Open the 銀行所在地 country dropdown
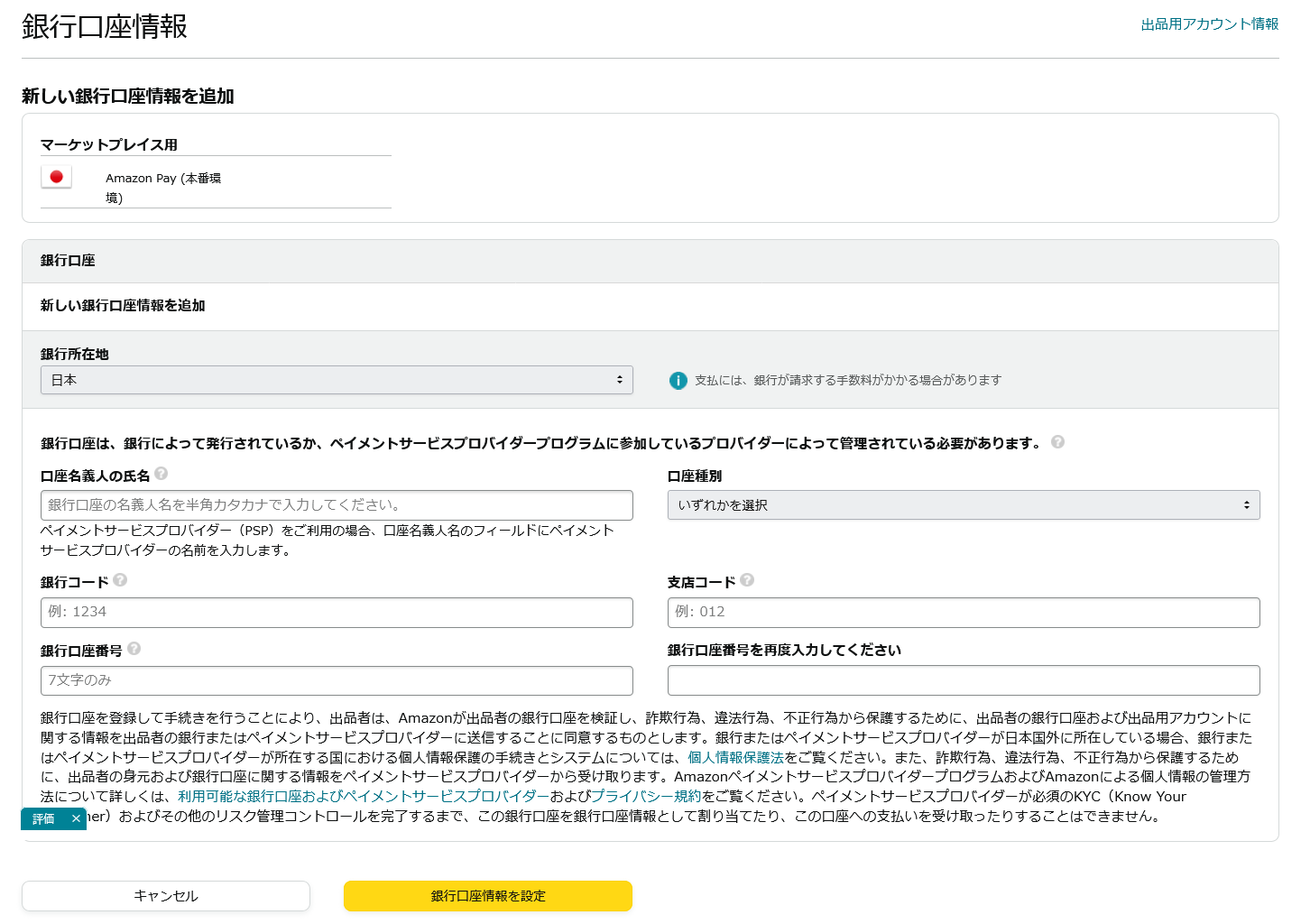The width and height of the screenshot is (1301, 924). tap(337, 380)
